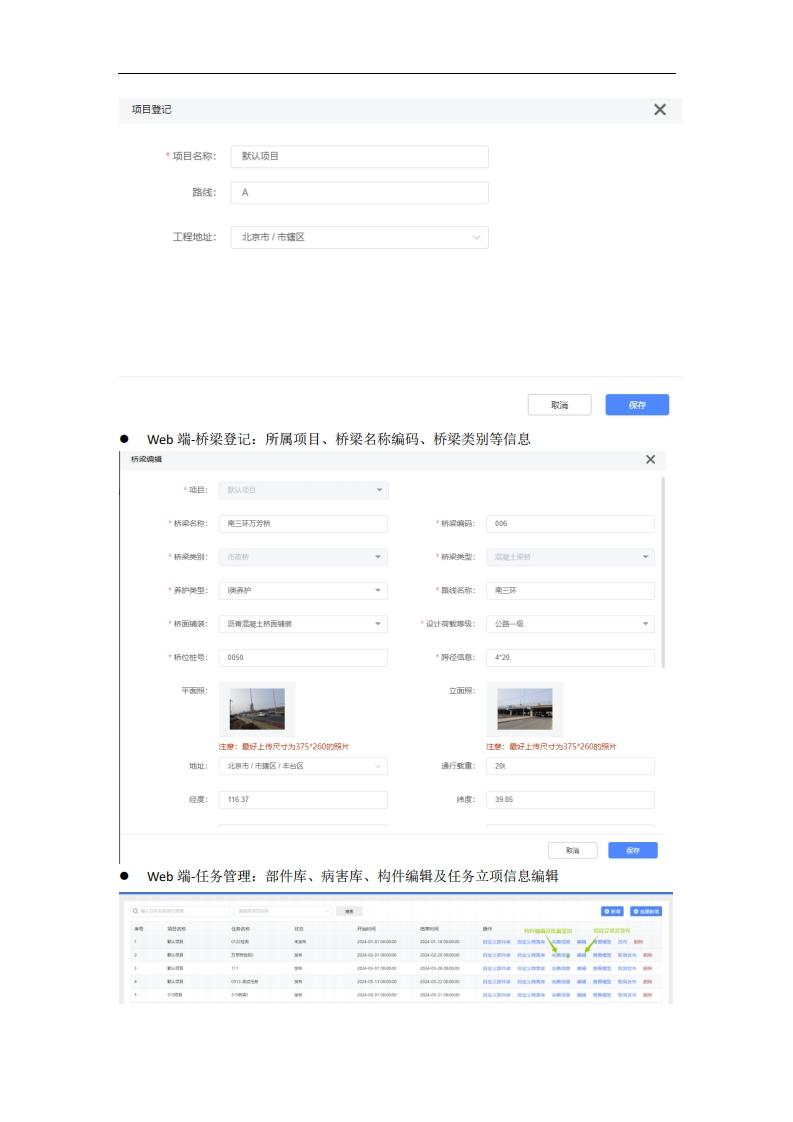The image size is (793, 1122).
Task: Click the 桥梁编码 field containing 006
Action: tap(570, 524)
